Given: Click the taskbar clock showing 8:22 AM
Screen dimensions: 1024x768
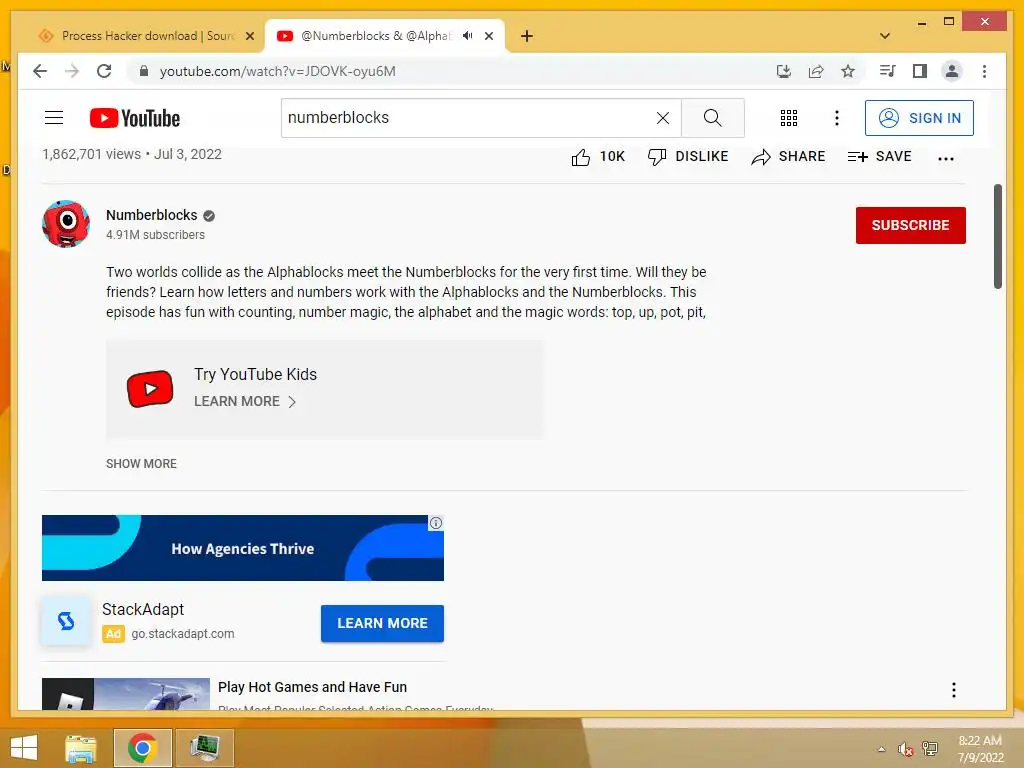Looking at the screenshot, I should 980,741.
